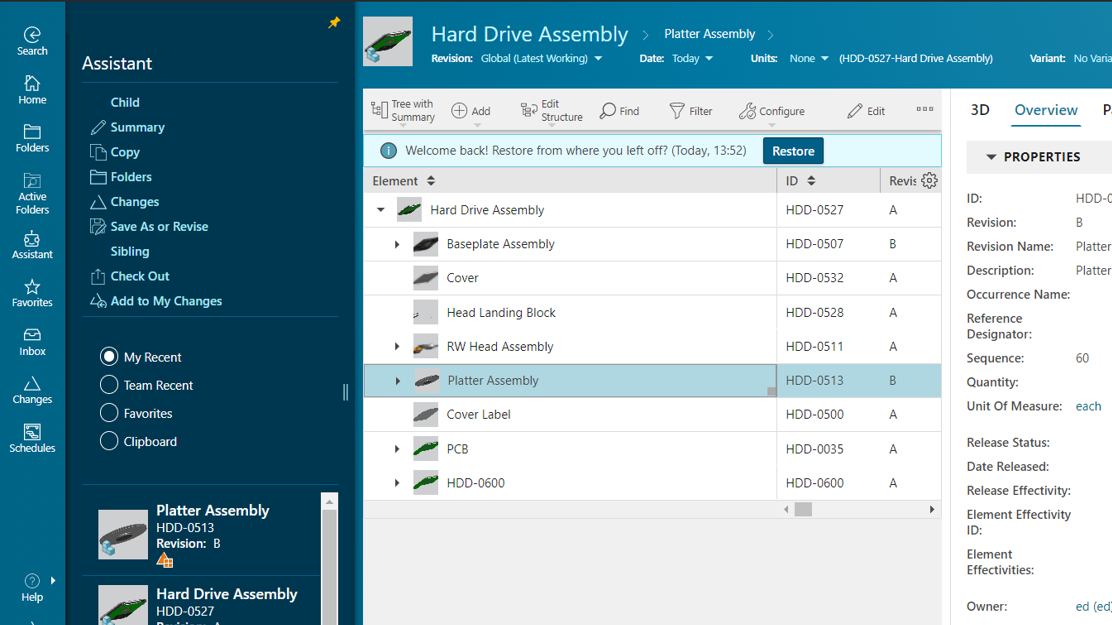Open Schedules from the left sidebar

pos(32,438)
